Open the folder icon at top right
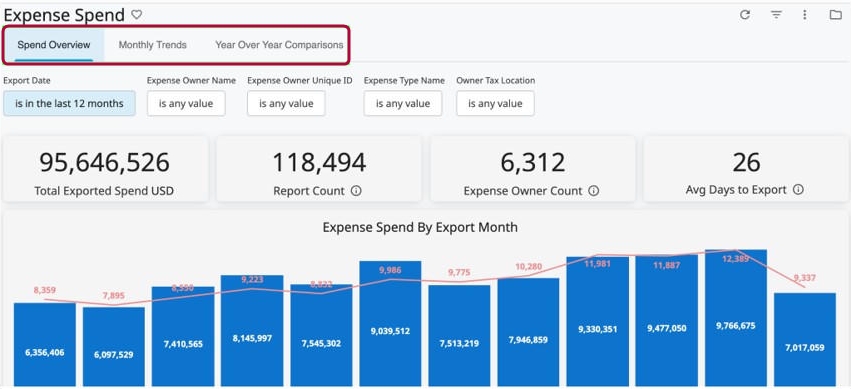Viewport: 851px width, 389px height. pyautogui.click(x=836, y=15)
